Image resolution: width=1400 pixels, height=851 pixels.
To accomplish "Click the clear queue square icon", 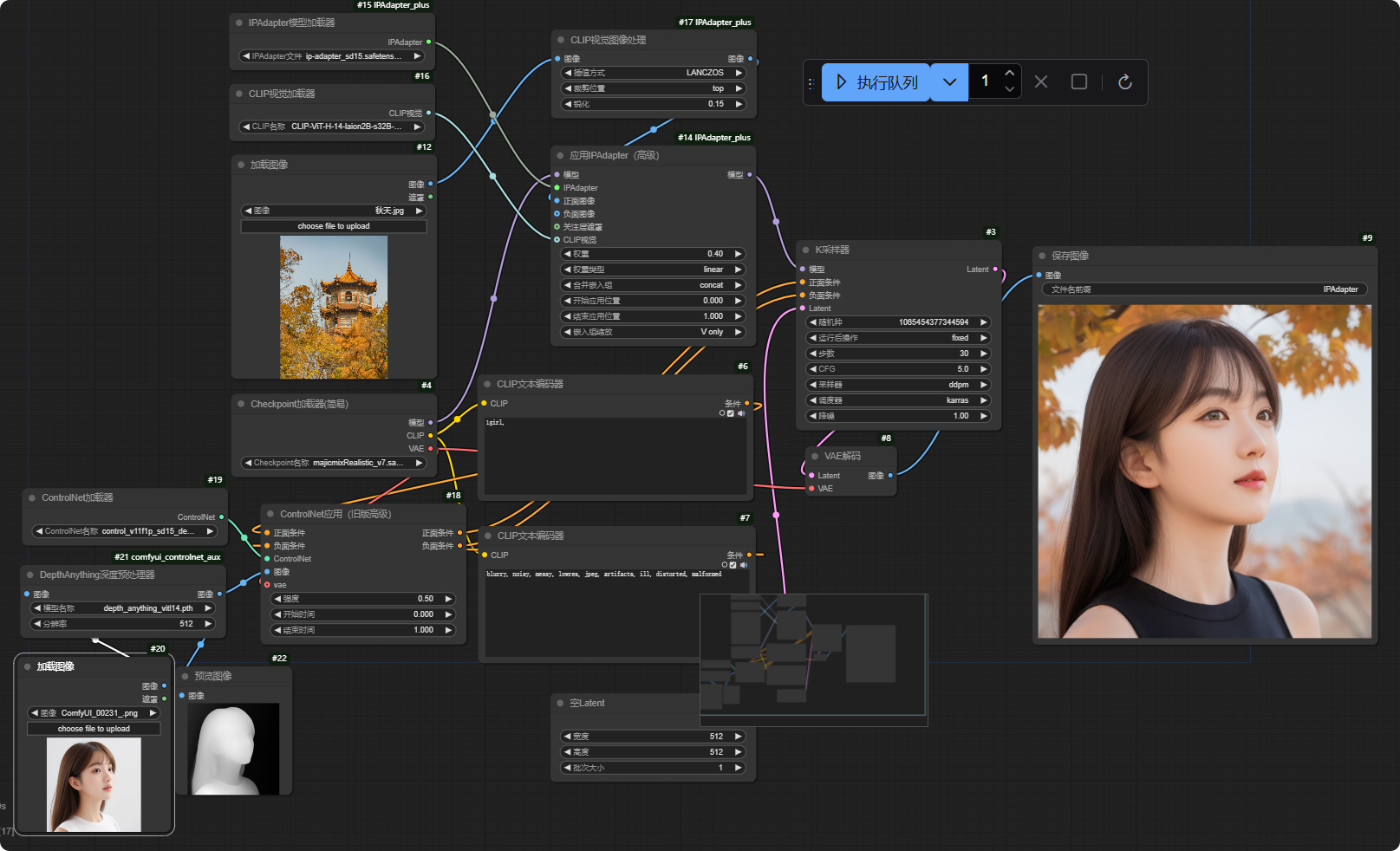I will point(1079,81).
